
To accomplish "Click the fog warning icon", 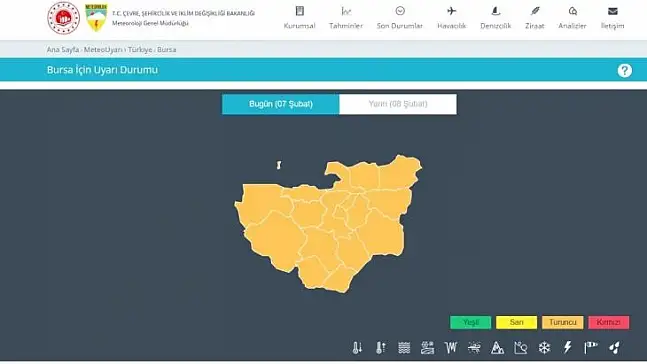I will click(404, 347).
